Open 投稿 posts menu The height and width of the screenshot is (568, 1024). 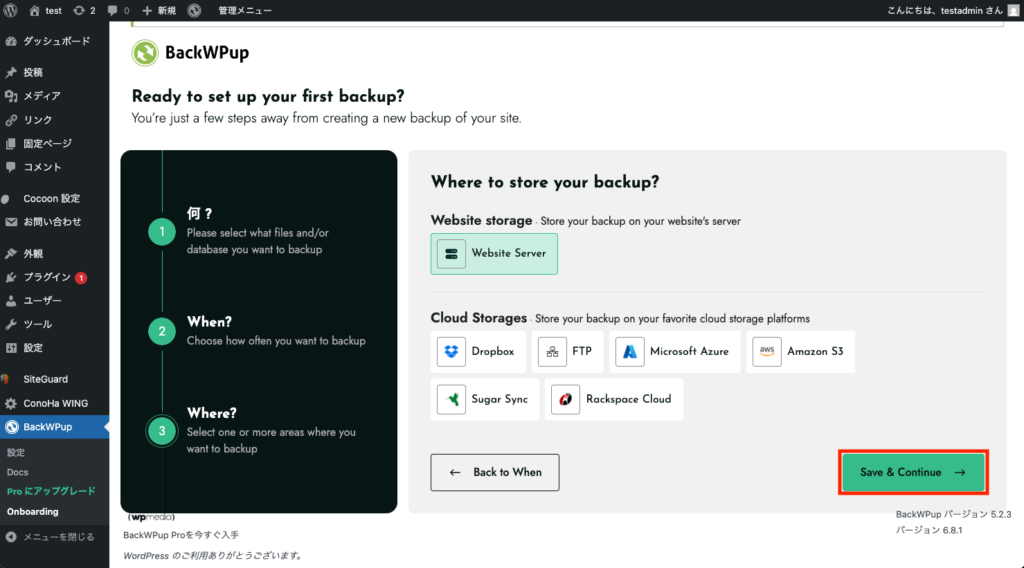click(55, 72)
